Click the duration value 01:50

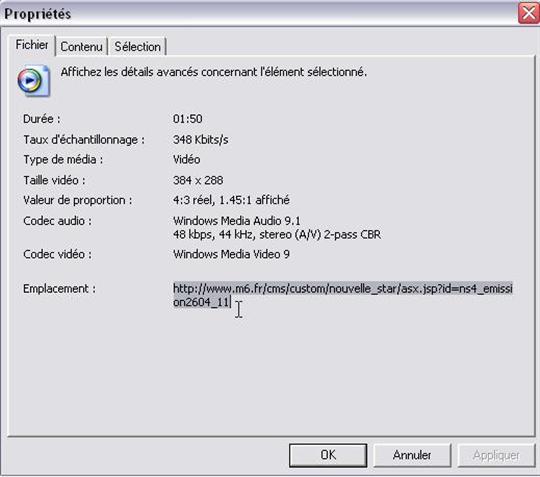187,119
